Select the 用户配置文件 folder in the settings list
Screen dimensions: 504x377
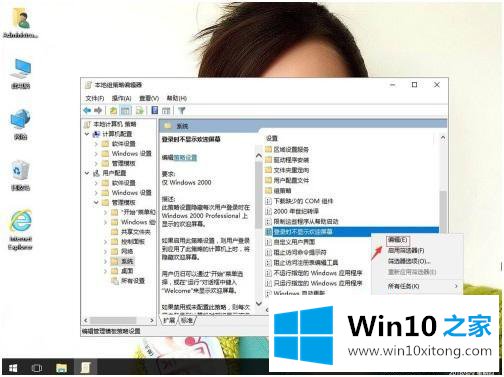tap(287, 180)
